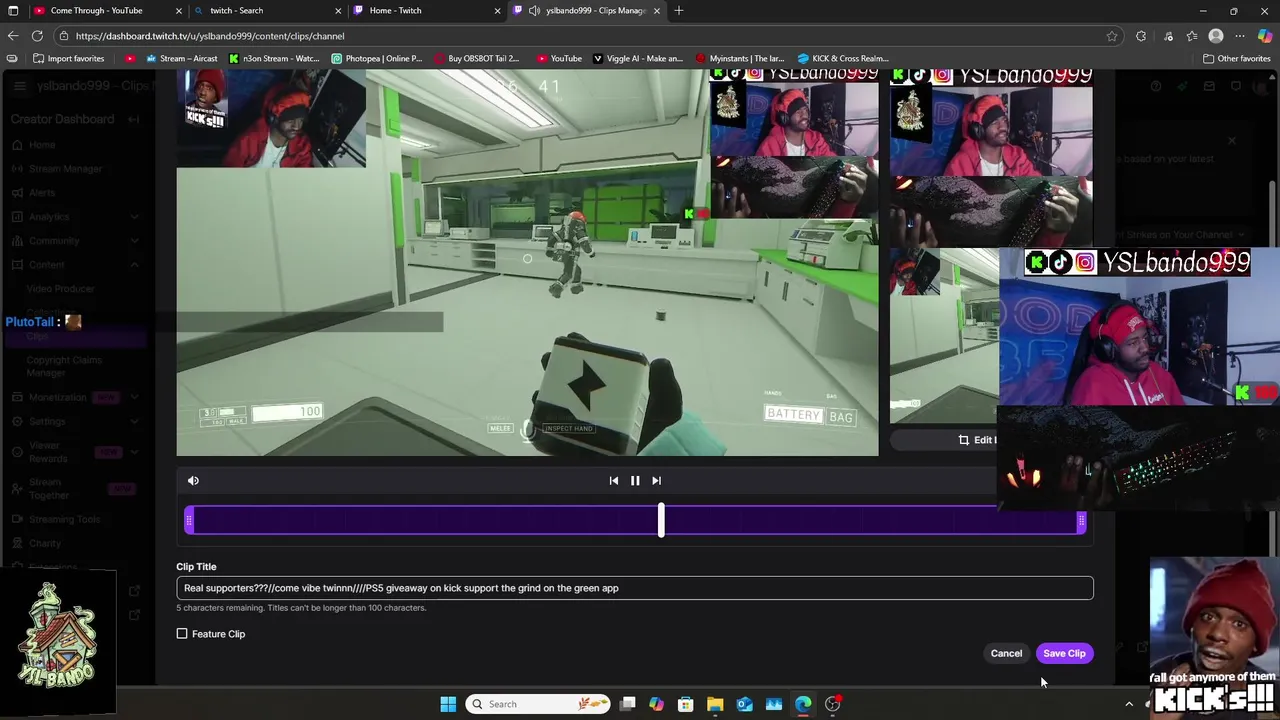Image resolution: width=1280 pixels, height=720 pixels.
Task: Toggle the Twitch sidebar hamburger menu
Action: (19, 86)
